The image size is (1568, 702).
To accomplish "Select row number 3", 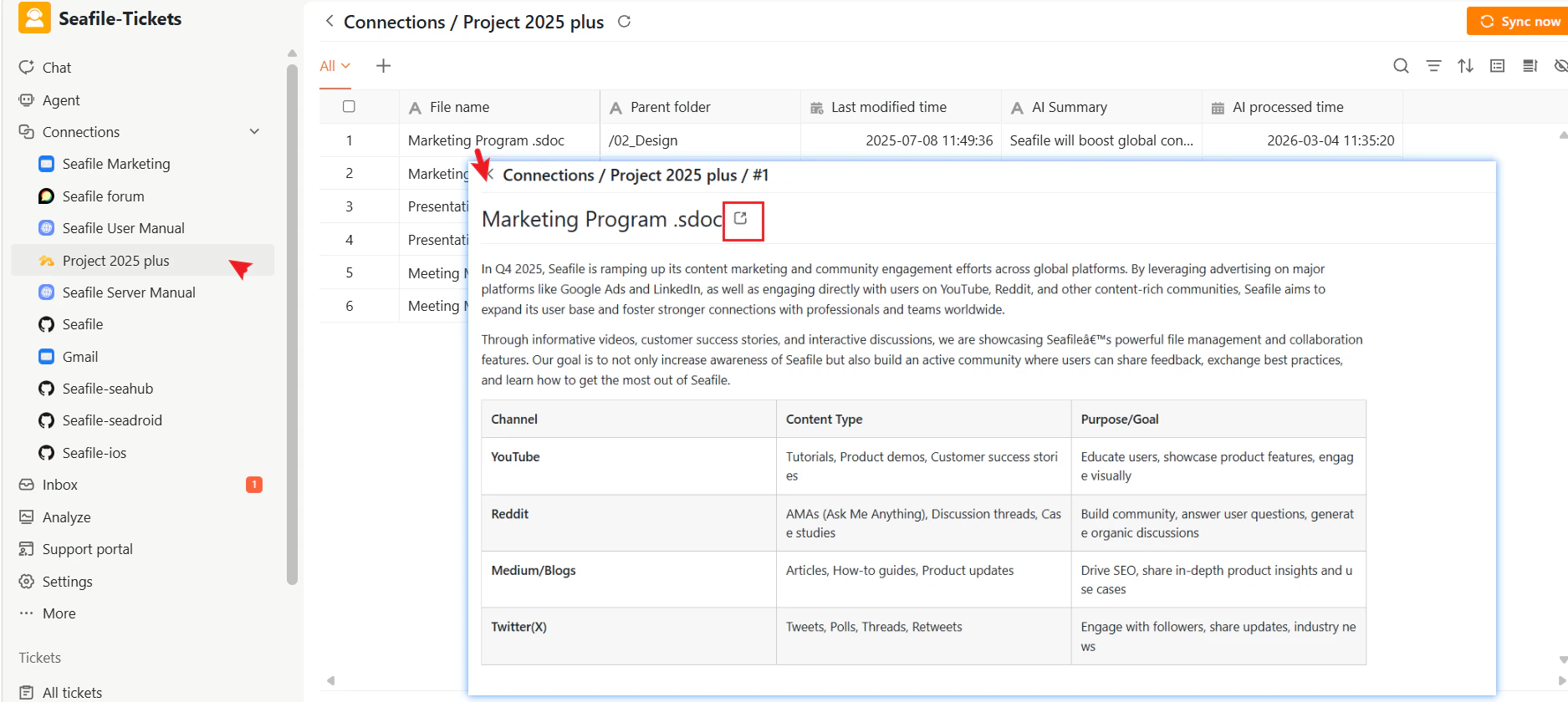I will coord(350,206).
